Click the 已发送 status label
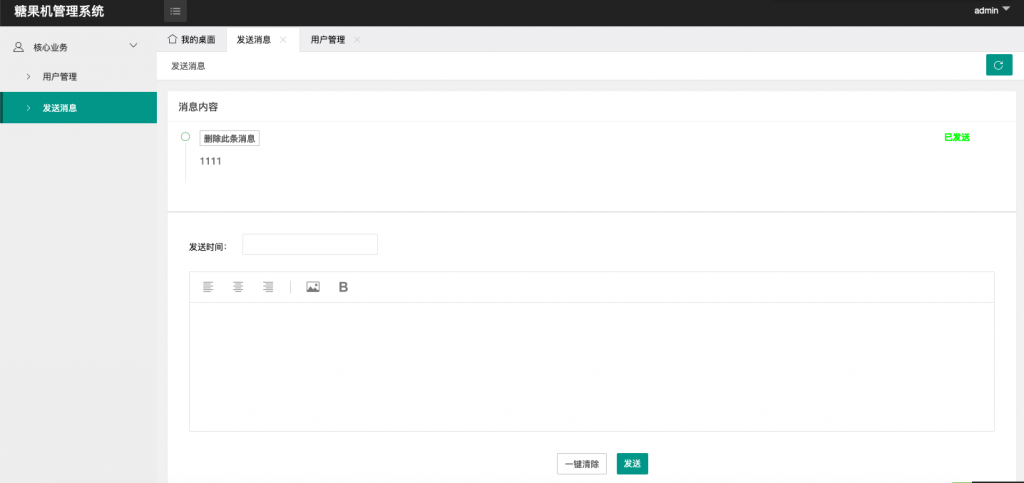The image size is (1024, 483). pyautogui.click(x=957, y=138)
